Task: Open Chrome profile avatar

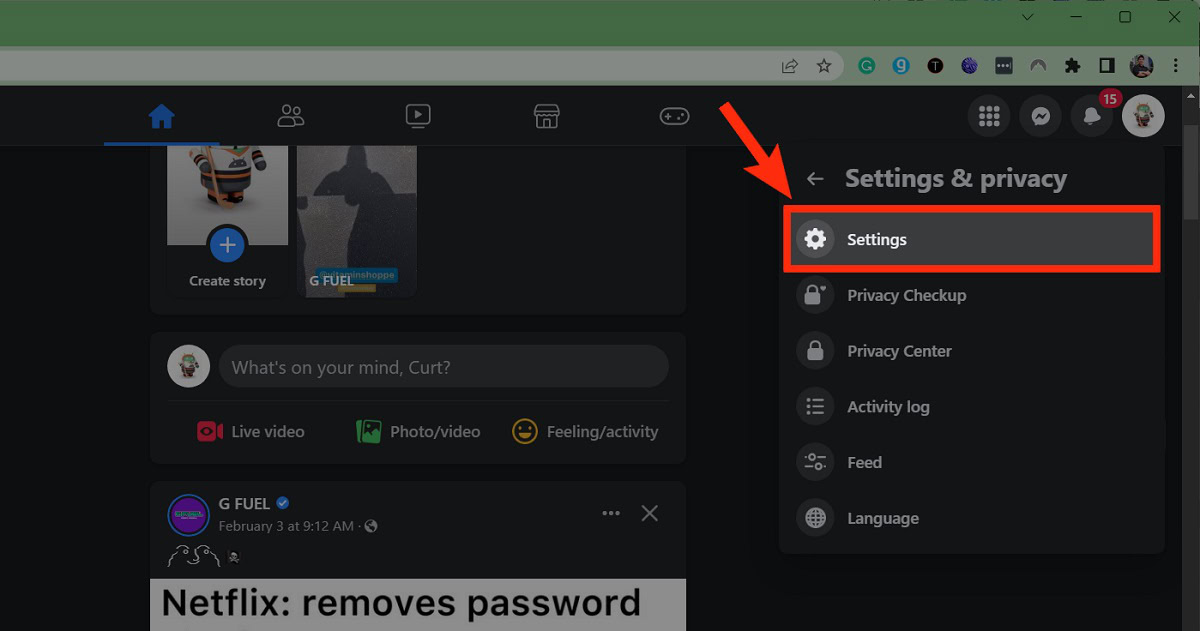Action: point(1141,66)
